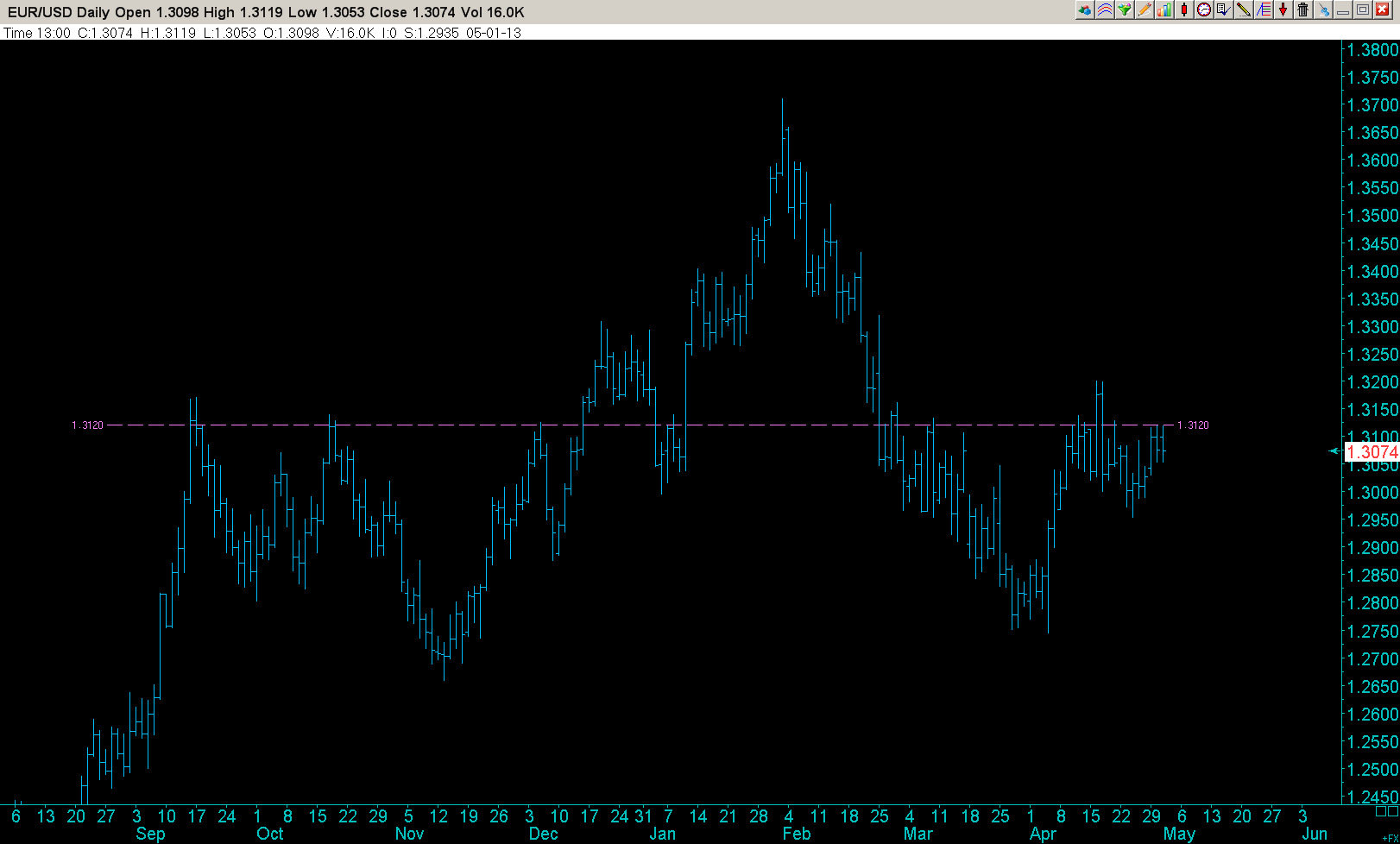Click the Dec month label on time axis
This screenshot has width=1400, height=844.
(x=543, y=834)
